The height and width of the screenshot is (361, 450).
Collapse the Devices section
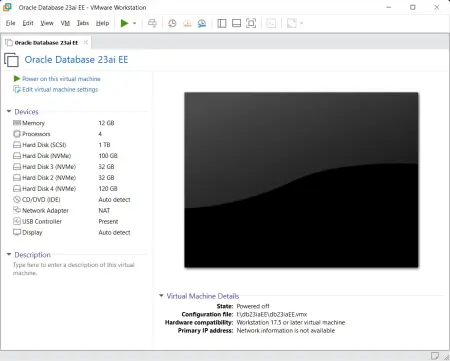click(x=9, y=111)
